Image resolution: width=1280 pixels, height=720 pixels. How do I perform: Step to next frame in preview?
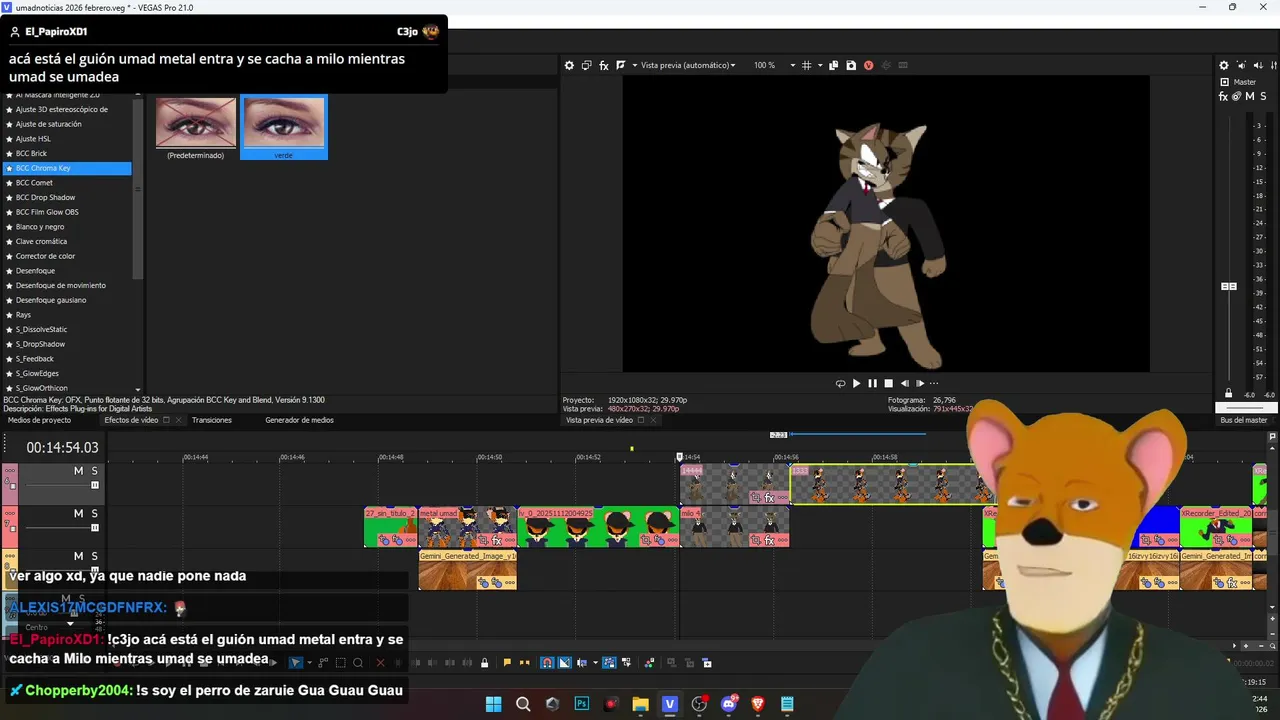(x=920, y=383)
